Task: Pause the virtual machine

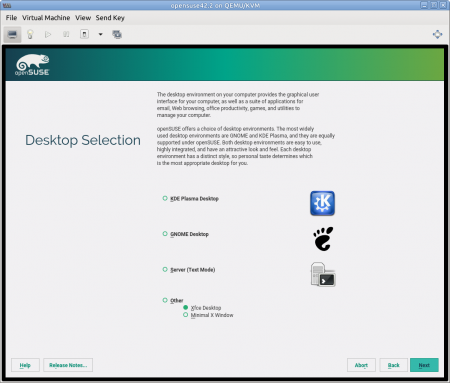Action: [x=66, y=34]
